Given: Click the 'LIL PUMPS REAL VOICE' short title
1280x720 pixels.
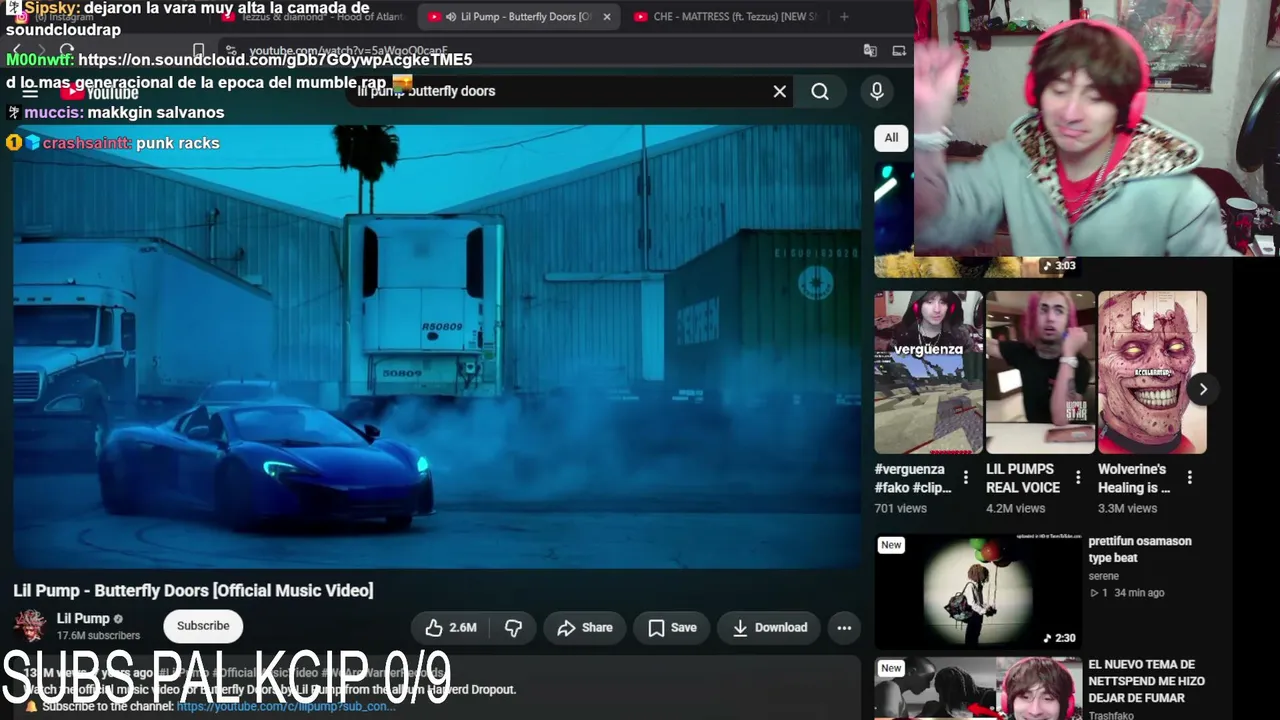Looking at the screenshot, I should click(x=1023, y=478).
